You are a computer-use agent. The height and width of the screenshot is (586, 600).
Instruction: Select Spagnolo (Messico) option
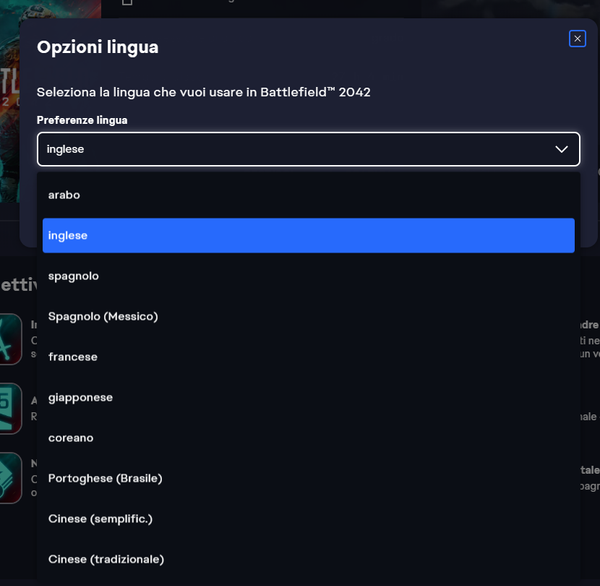(103, 317)
